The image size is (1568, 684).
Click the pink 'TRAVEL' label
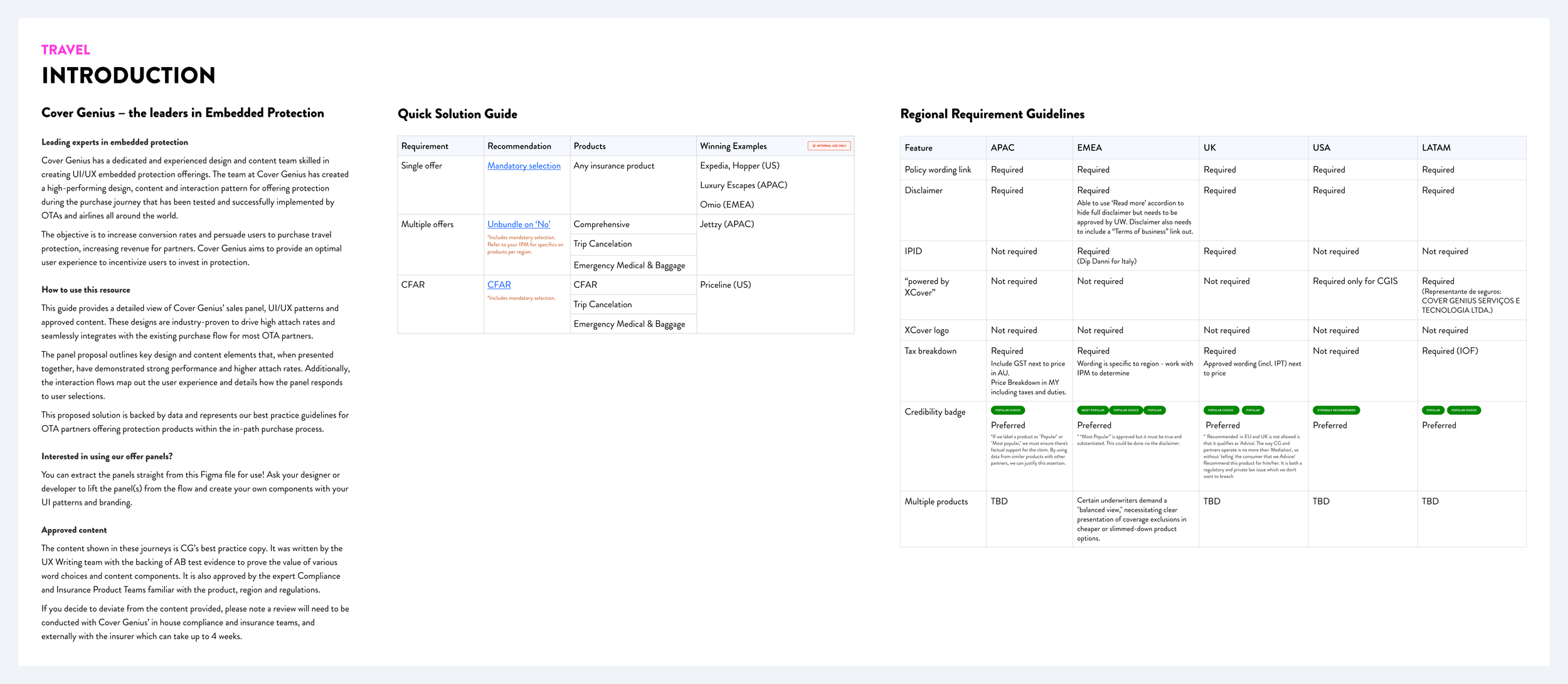66,50
